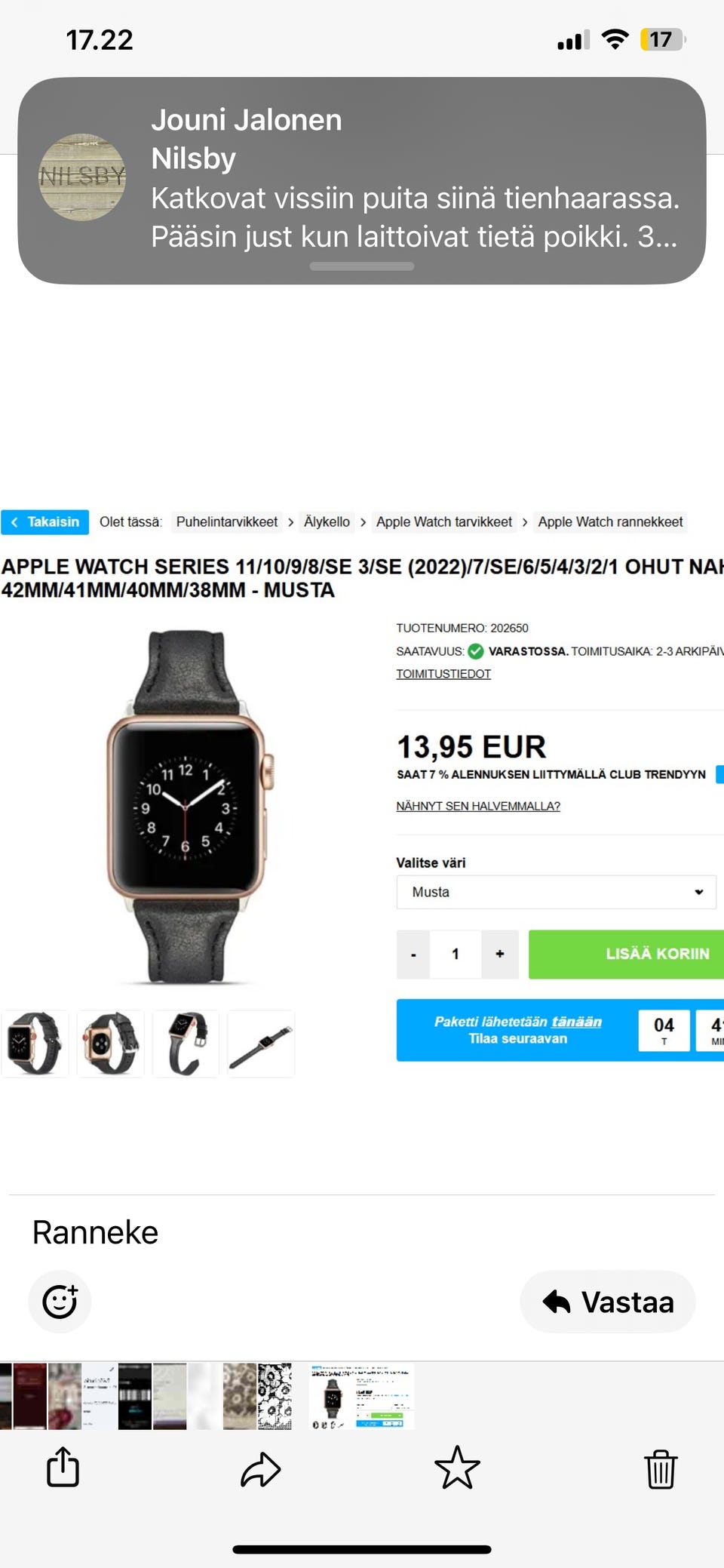
Task: Tap the Nilsby avatar in the notification
Action: coord(82,177)
